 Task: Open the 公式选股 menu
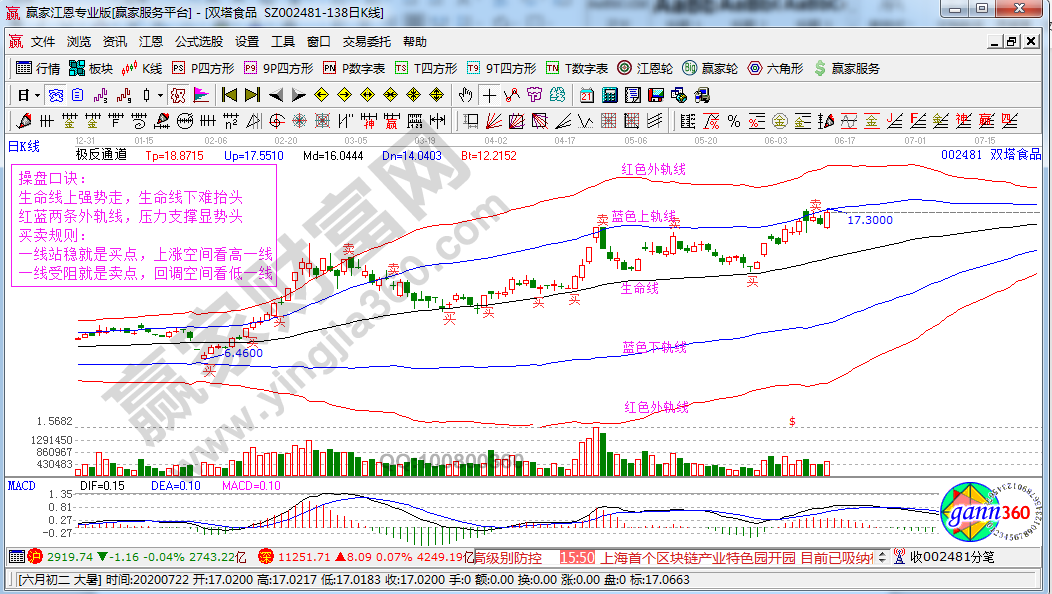199,42
